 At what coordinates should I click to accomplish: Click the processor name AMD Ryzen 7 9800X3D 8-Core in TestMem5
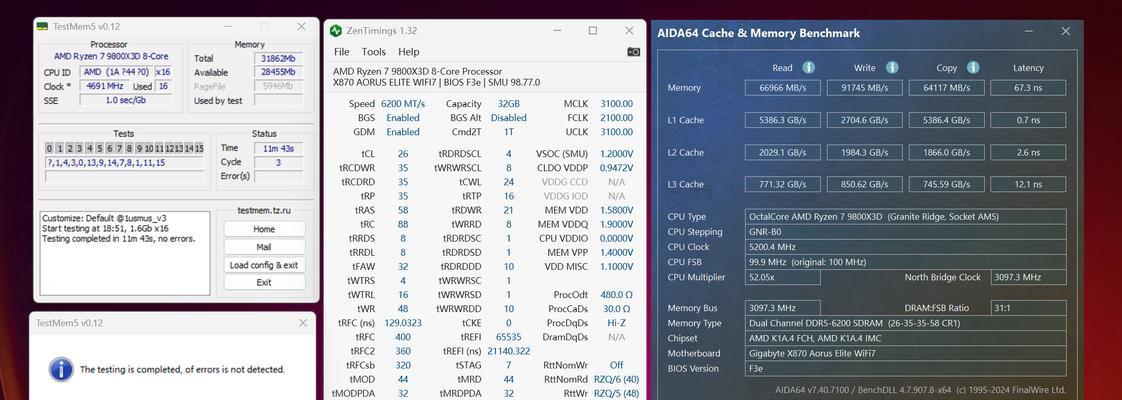[x=111, y=57]
